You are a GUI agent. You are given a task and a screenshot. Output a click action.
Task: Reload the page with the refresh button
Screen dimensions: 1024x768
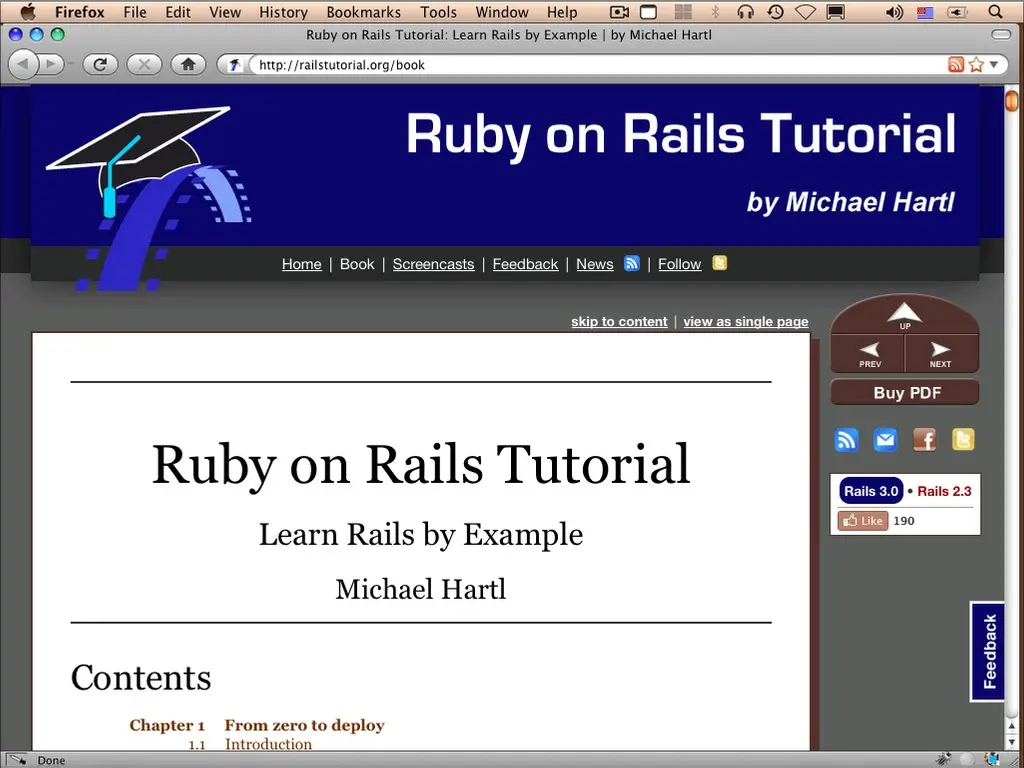tap(100, 64)
